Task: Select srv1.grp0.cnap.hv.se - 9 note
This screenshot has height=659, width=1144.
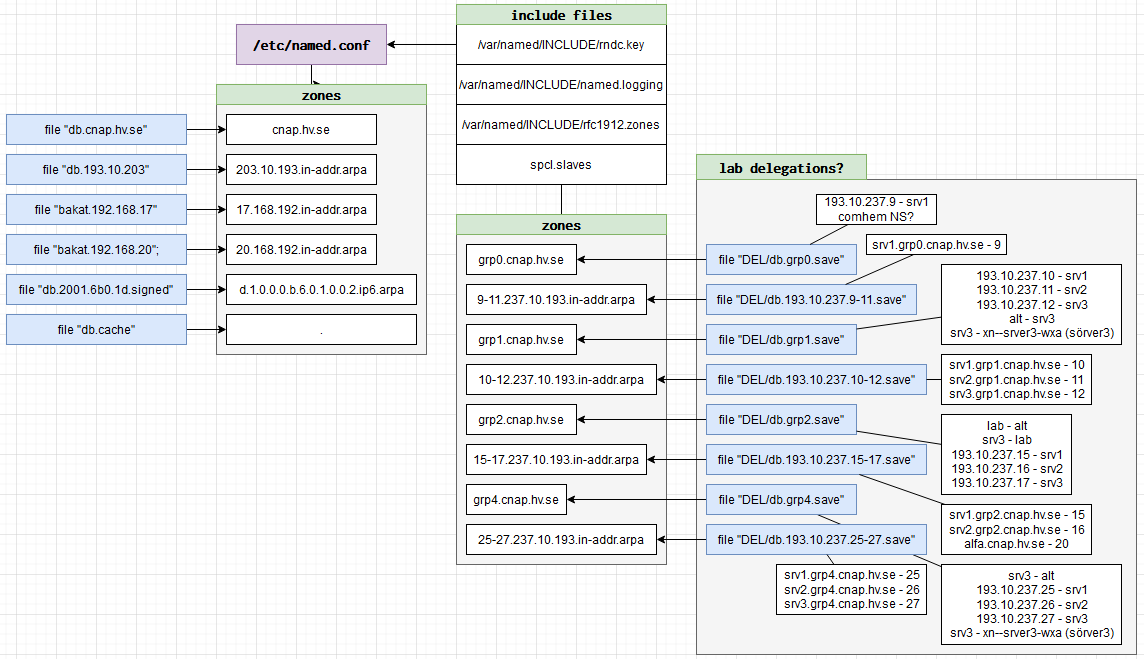Action: click(x=936, y=244)
